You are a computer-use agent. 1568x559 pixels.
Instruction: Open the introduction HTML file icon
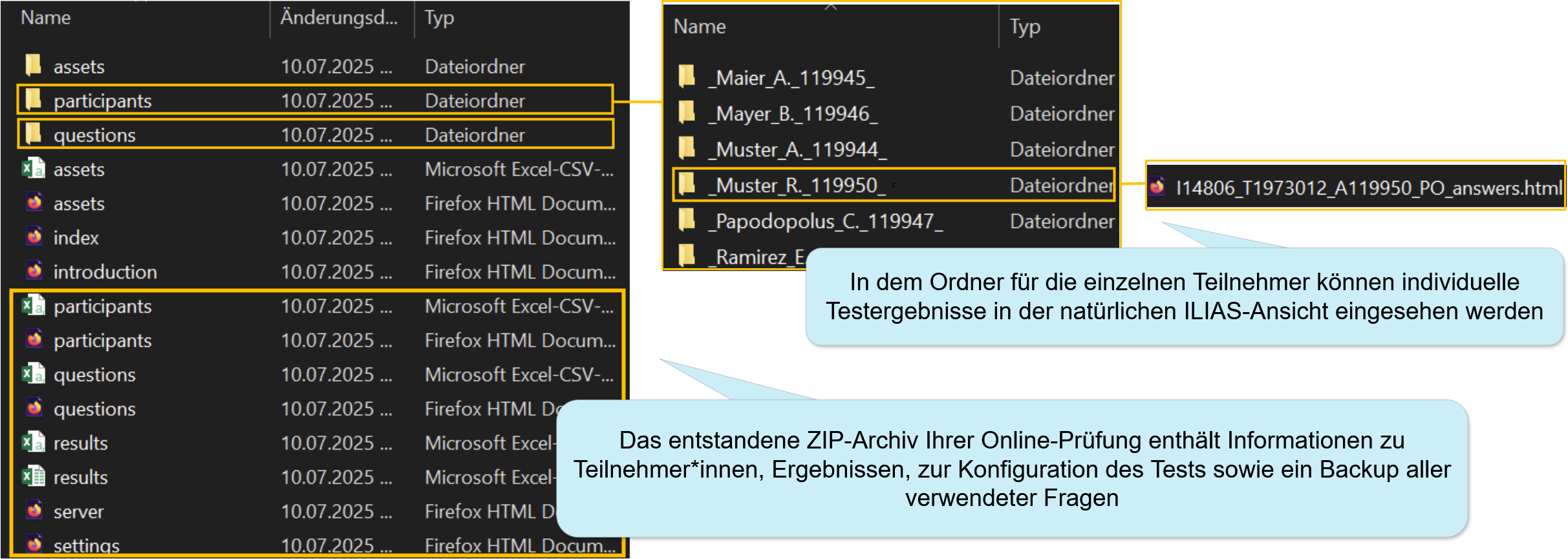point(34,271)
